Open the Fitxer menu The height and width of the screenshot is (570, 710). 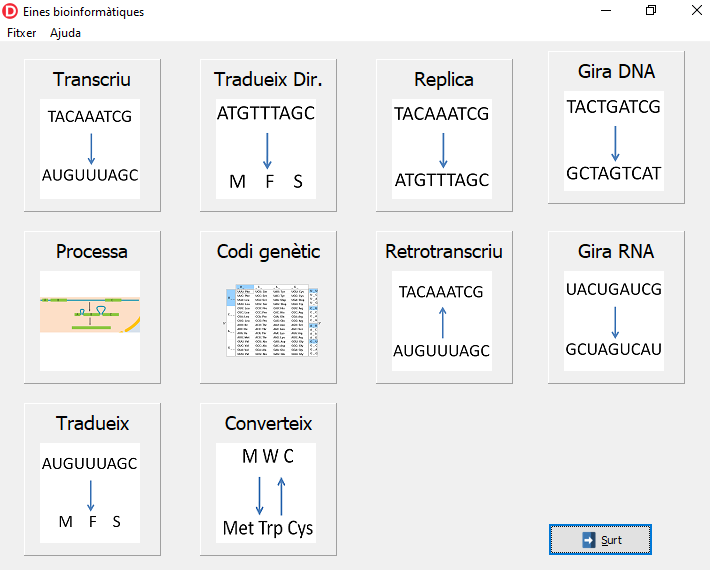[x=21, y=33]
